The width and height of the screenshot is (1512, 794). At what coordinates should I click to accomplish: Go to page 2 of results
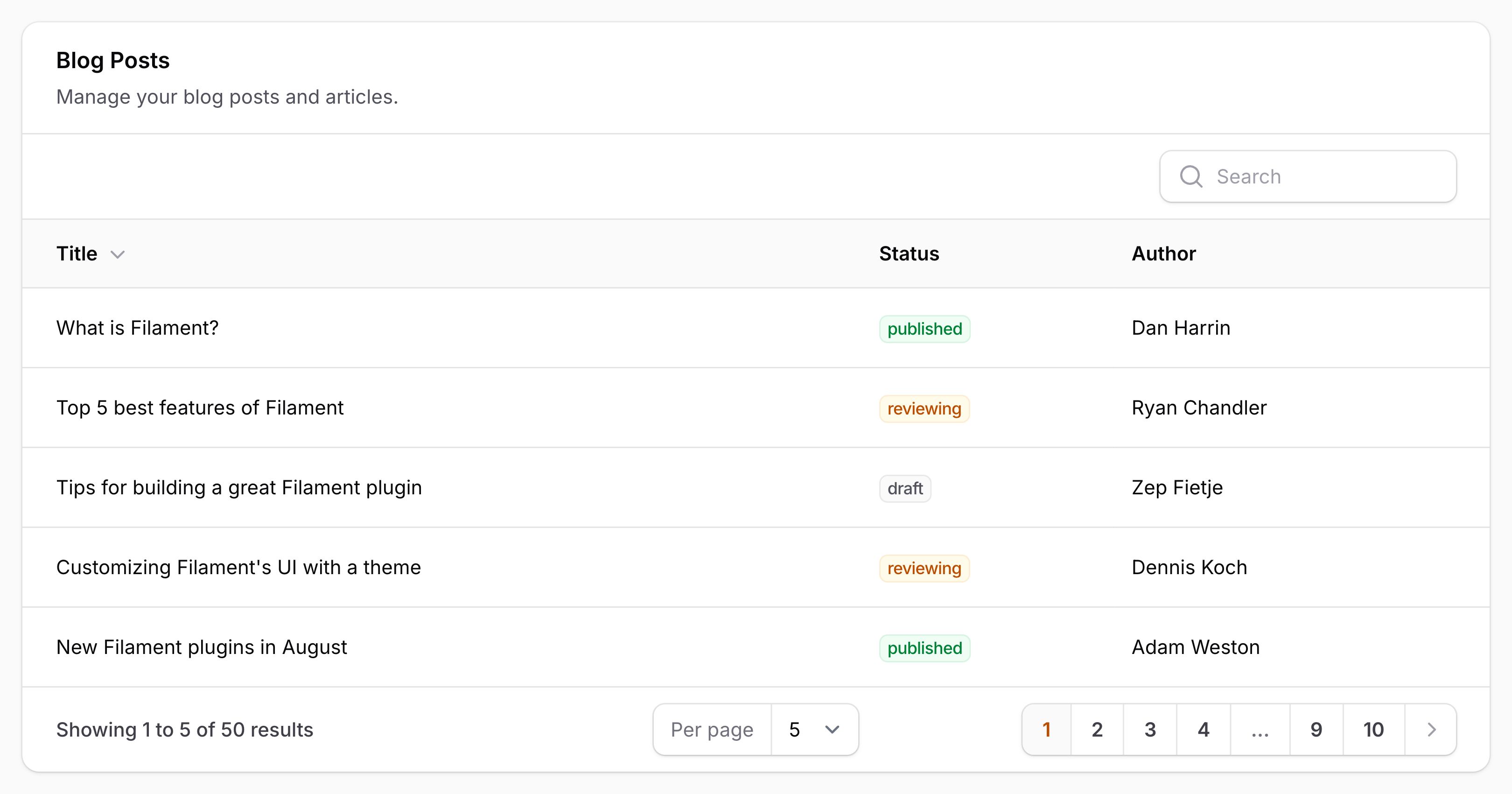[x=1097, y=730]
